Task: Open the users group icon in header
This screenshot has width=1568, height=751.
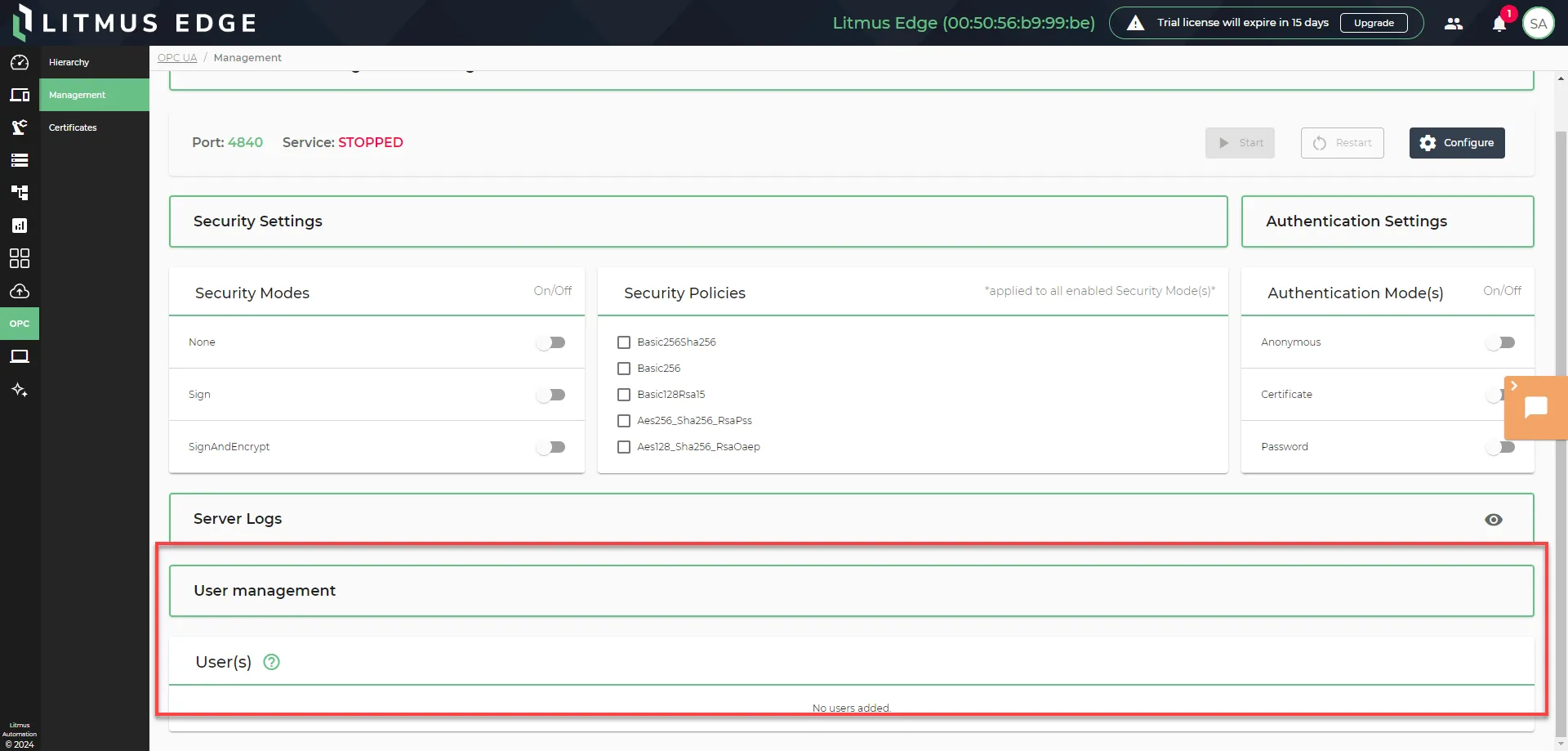Action: tap(1454, 24)
